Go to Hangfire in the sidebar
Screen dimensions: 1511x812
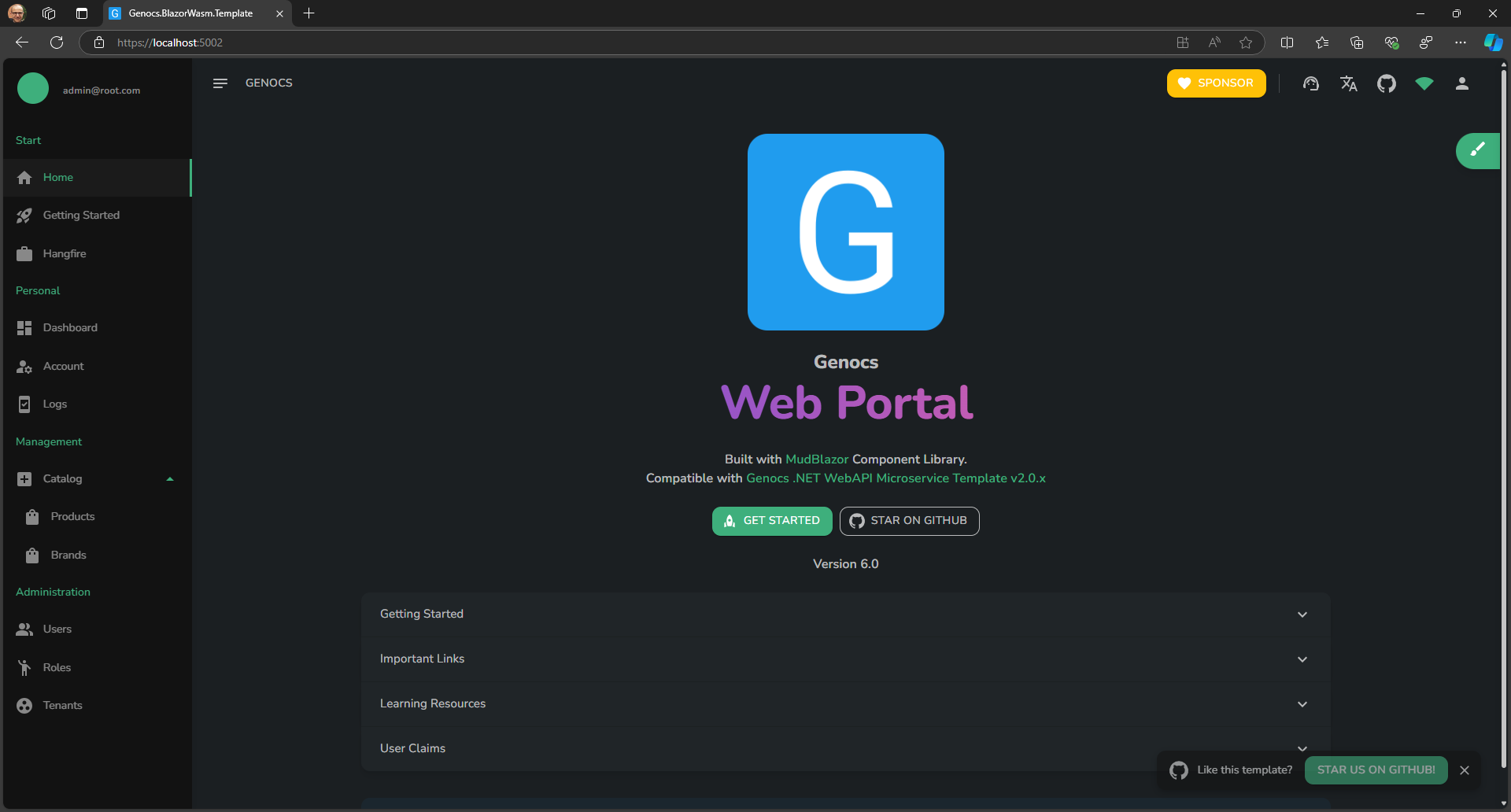(x=65, y=254)
